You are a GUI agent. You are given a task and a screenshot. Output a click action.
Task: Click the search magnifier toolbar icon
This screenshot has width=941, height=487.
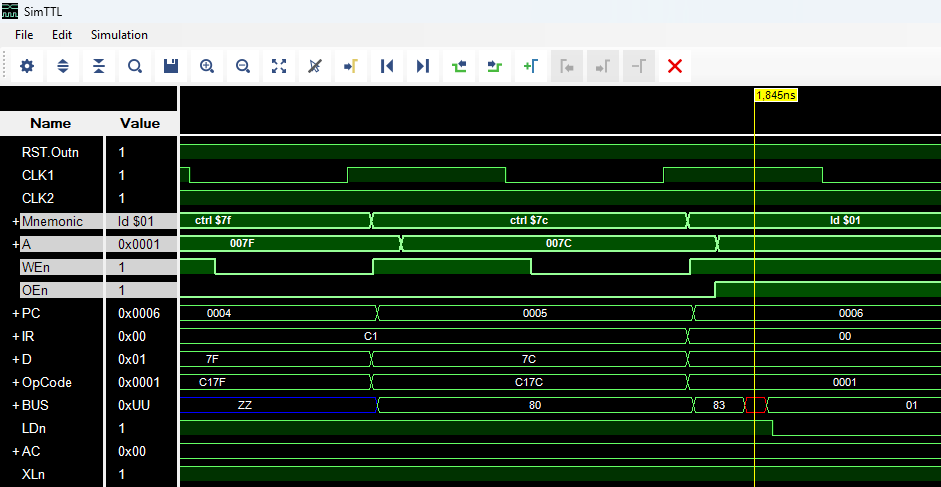click(x=135, y=66)
